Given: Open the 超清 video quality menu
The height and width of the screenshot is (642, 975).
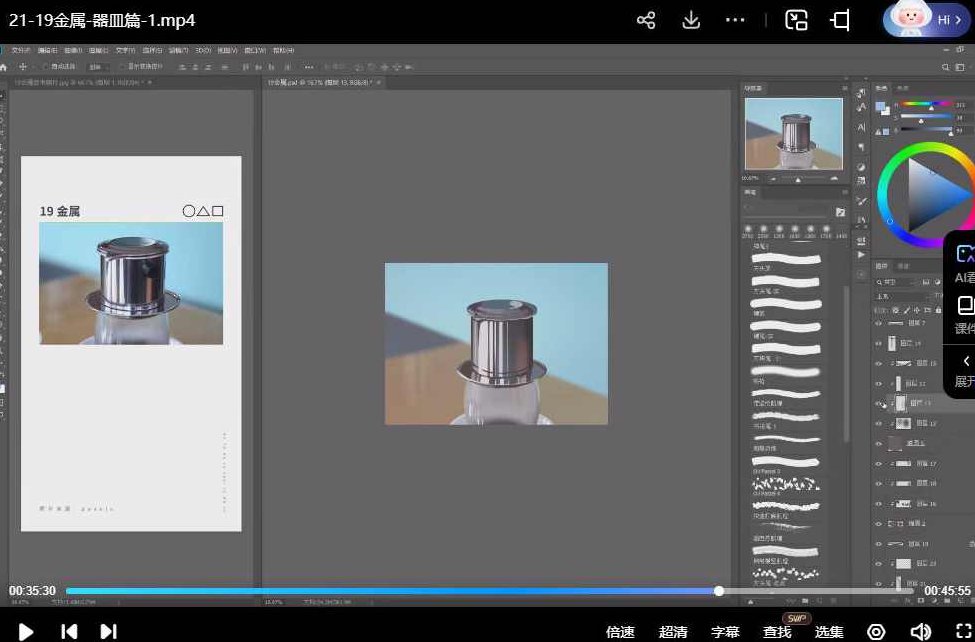Looking at the screenshot, I should (x=673, y=632).
